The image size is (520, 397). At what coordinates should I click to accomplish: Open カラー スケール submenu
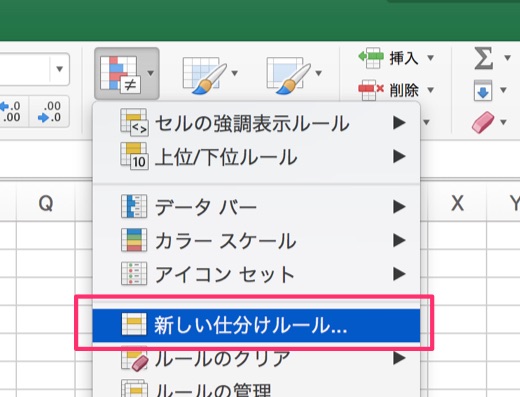point(256,240)
